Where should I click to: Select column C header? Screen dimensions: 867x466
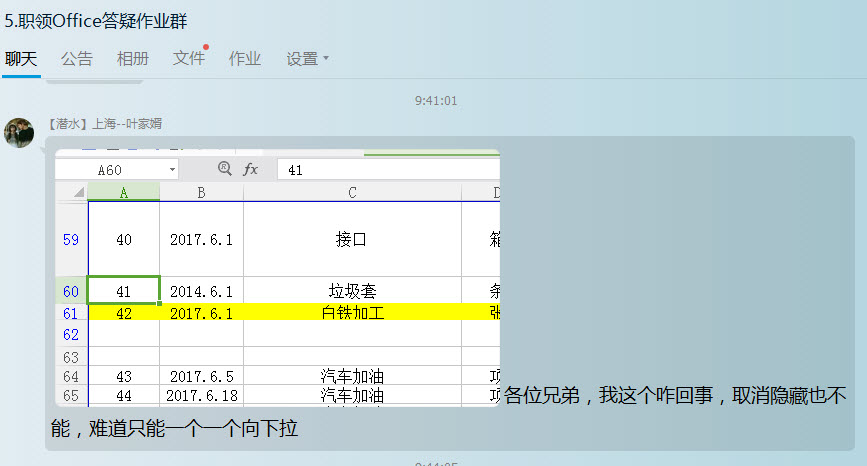(352, 192)
